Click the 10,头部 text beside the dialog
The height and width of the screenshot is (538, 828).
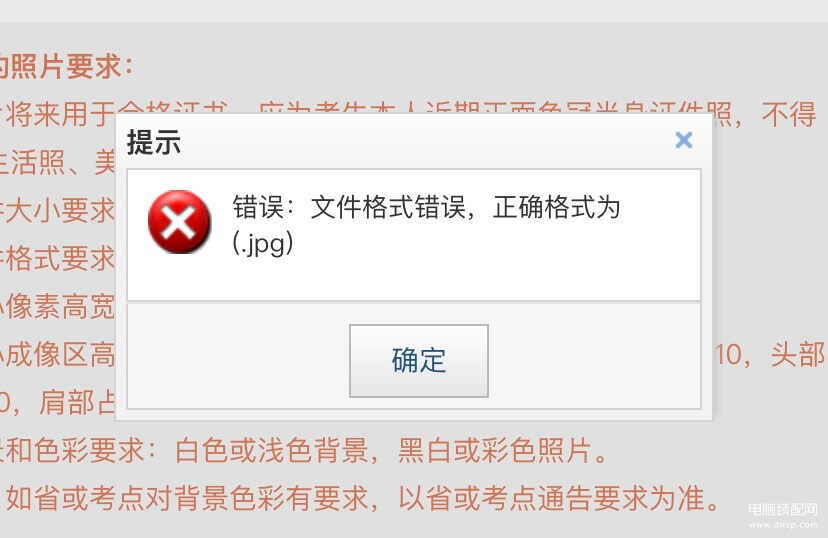(x=770, y=354)
